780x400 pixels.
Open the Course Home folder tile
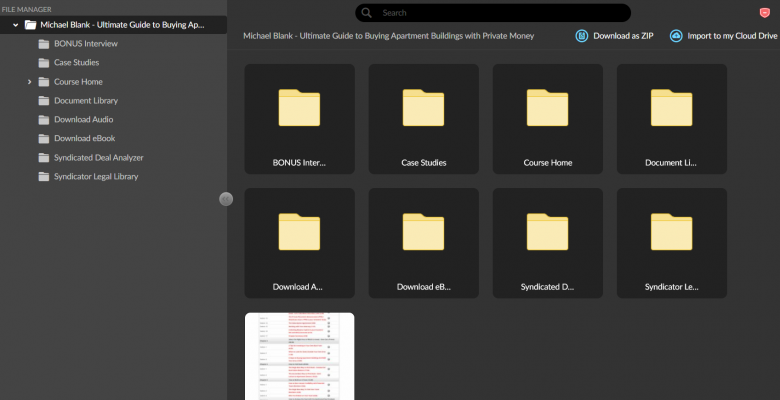(548, 119)
